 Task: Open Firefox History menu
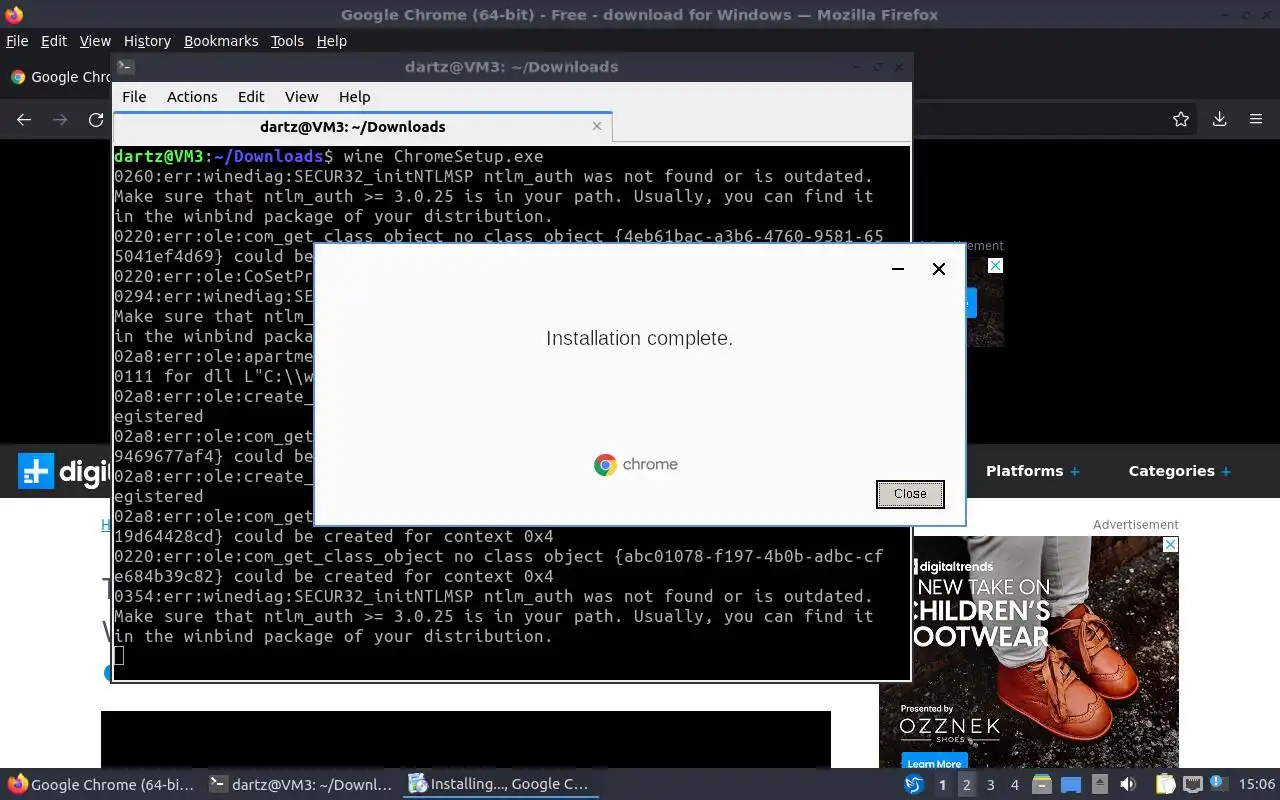tap(147, 41)
